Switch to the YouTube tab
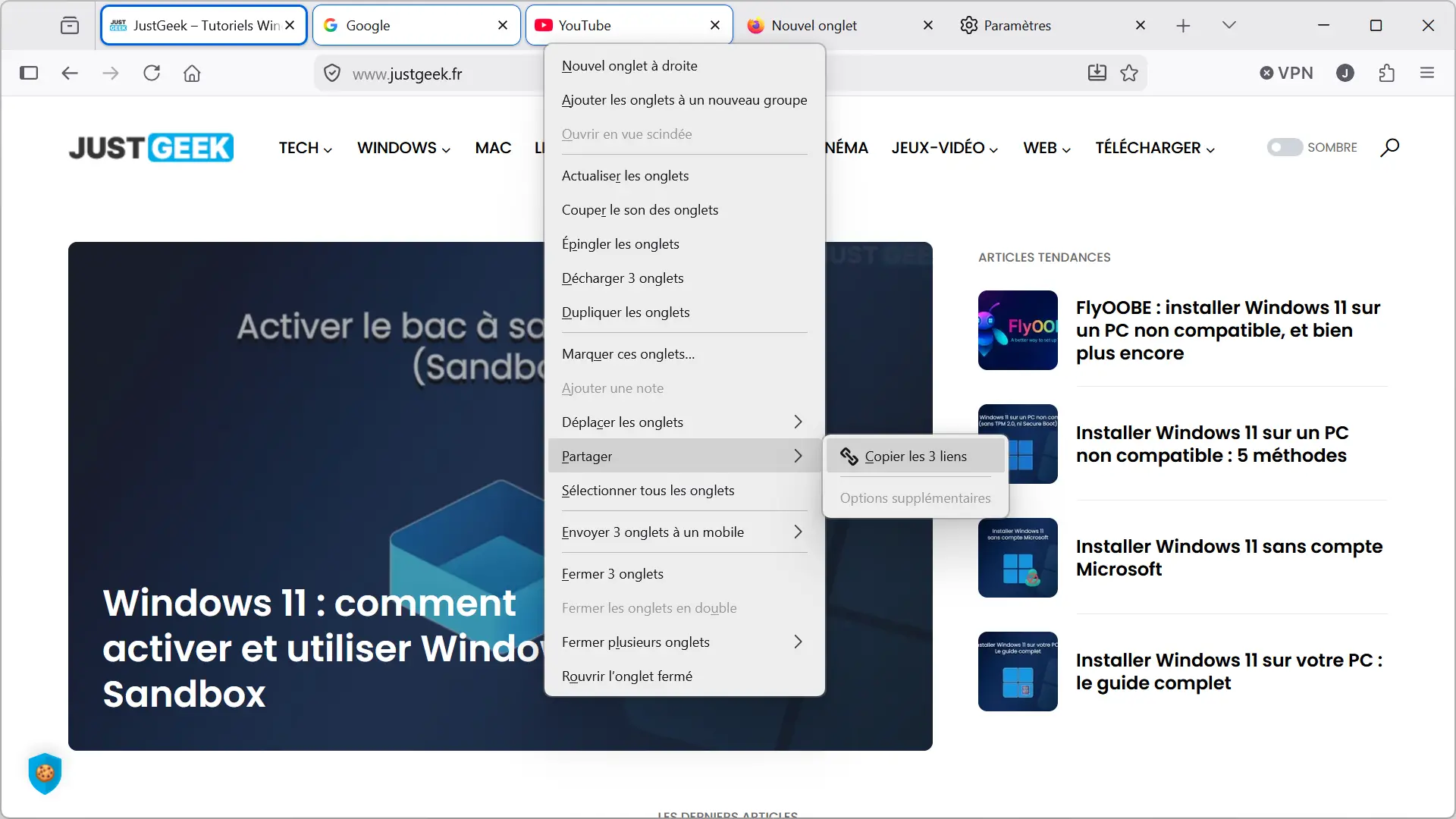This screenshot has height=819, width=1456. (629, 25)
